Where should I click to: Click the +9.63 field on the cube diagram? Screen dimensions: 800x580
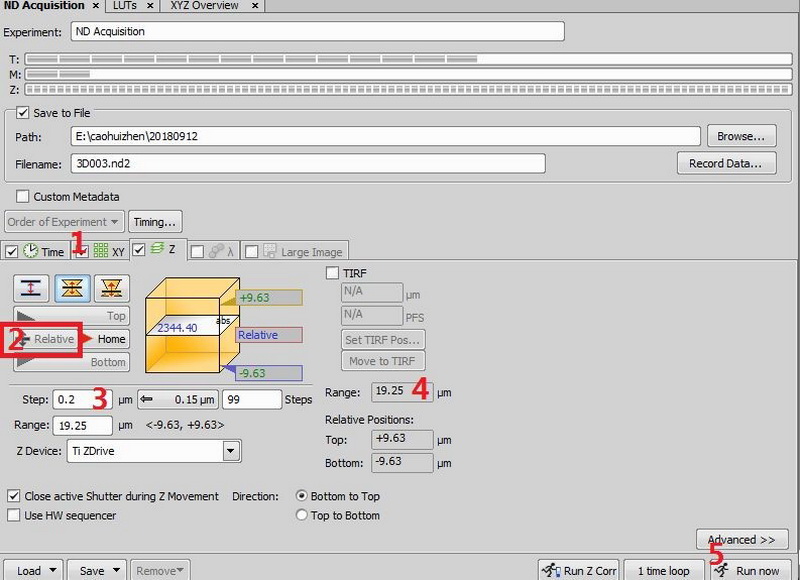pyautogui.click(x=269, y=297)
